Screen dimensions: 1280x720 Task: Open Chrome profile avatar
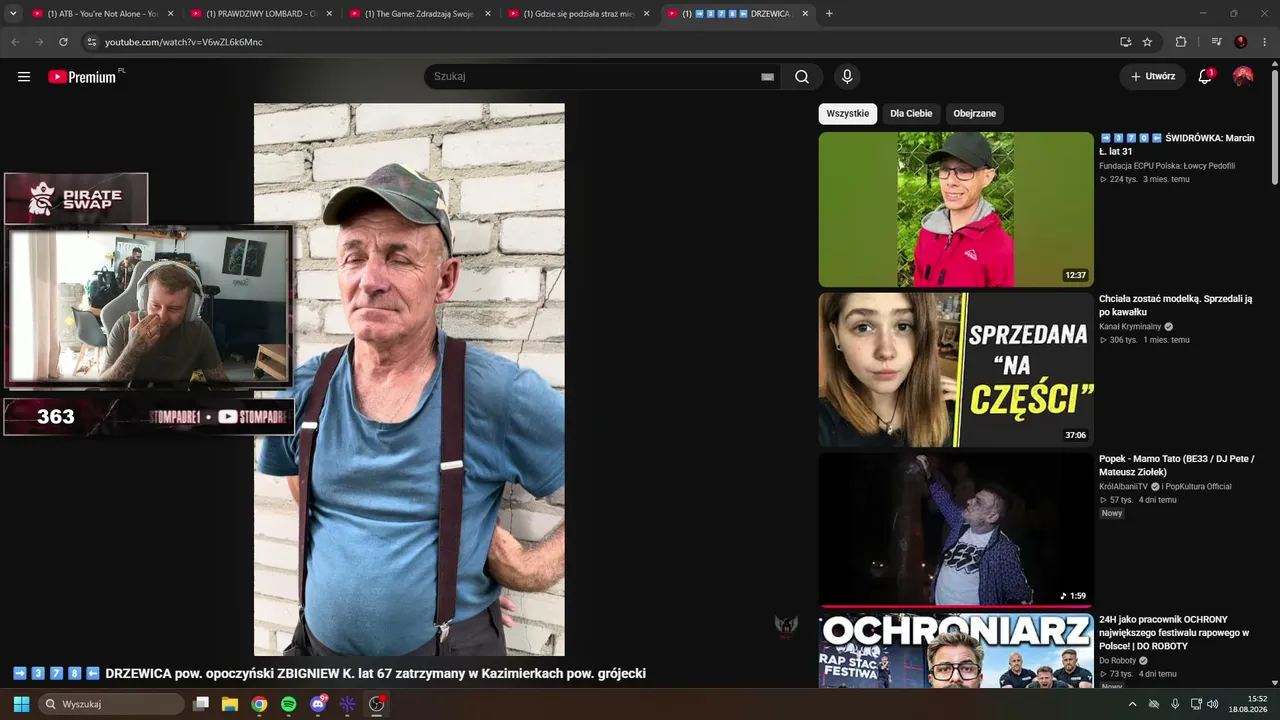point(1241,42)
